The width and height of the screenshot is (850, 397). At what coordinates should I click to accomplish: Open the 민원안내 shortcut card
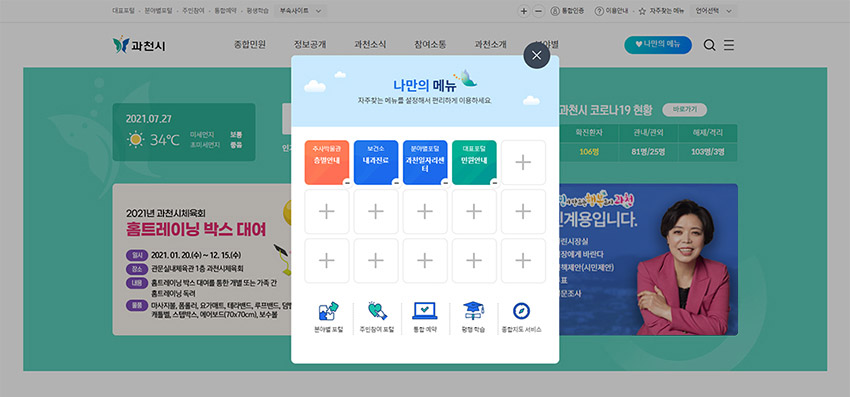point(474,162)
